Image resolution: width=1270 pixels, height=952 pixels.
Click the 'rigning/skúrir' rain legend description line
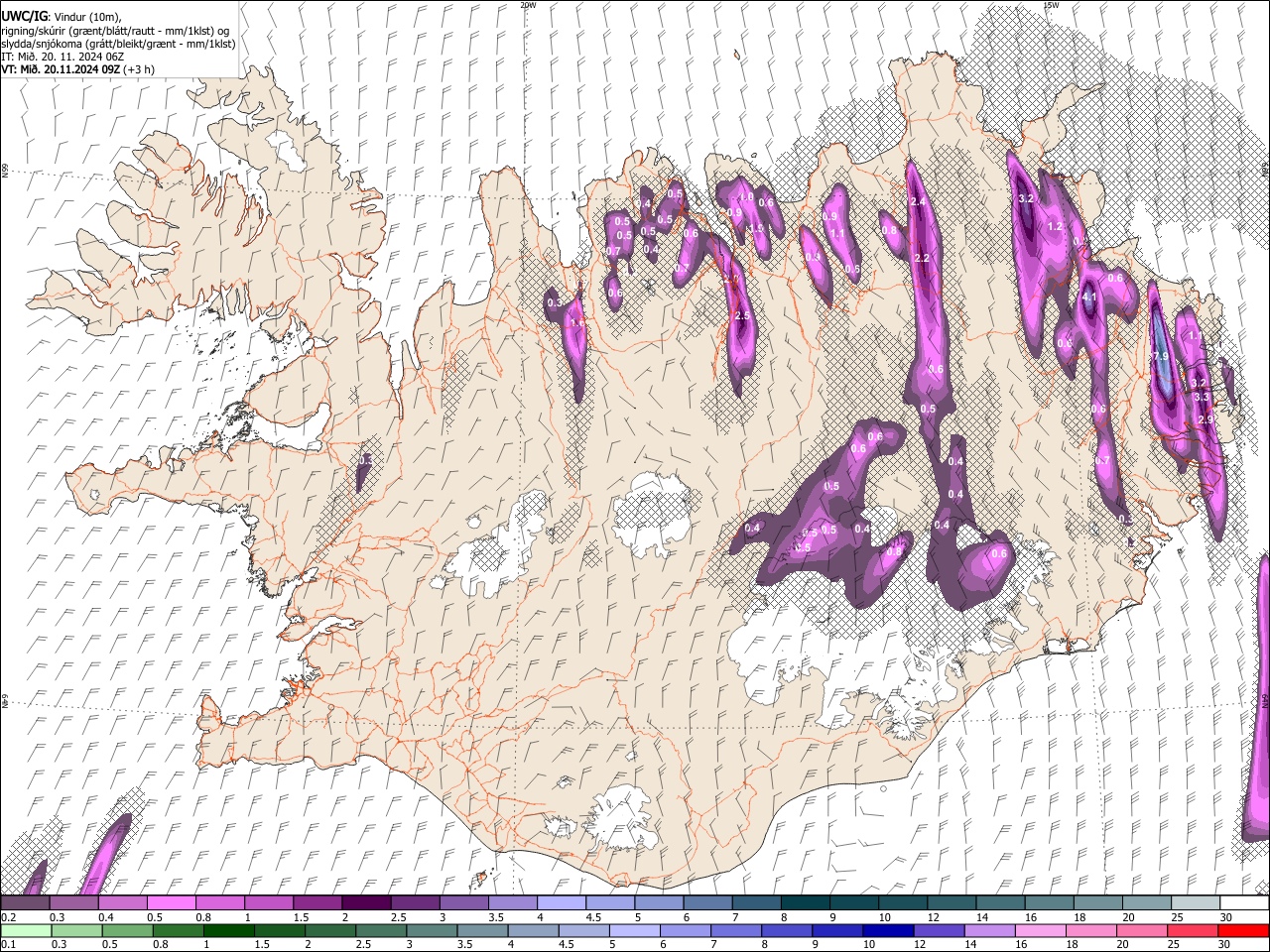pos(114,30)
